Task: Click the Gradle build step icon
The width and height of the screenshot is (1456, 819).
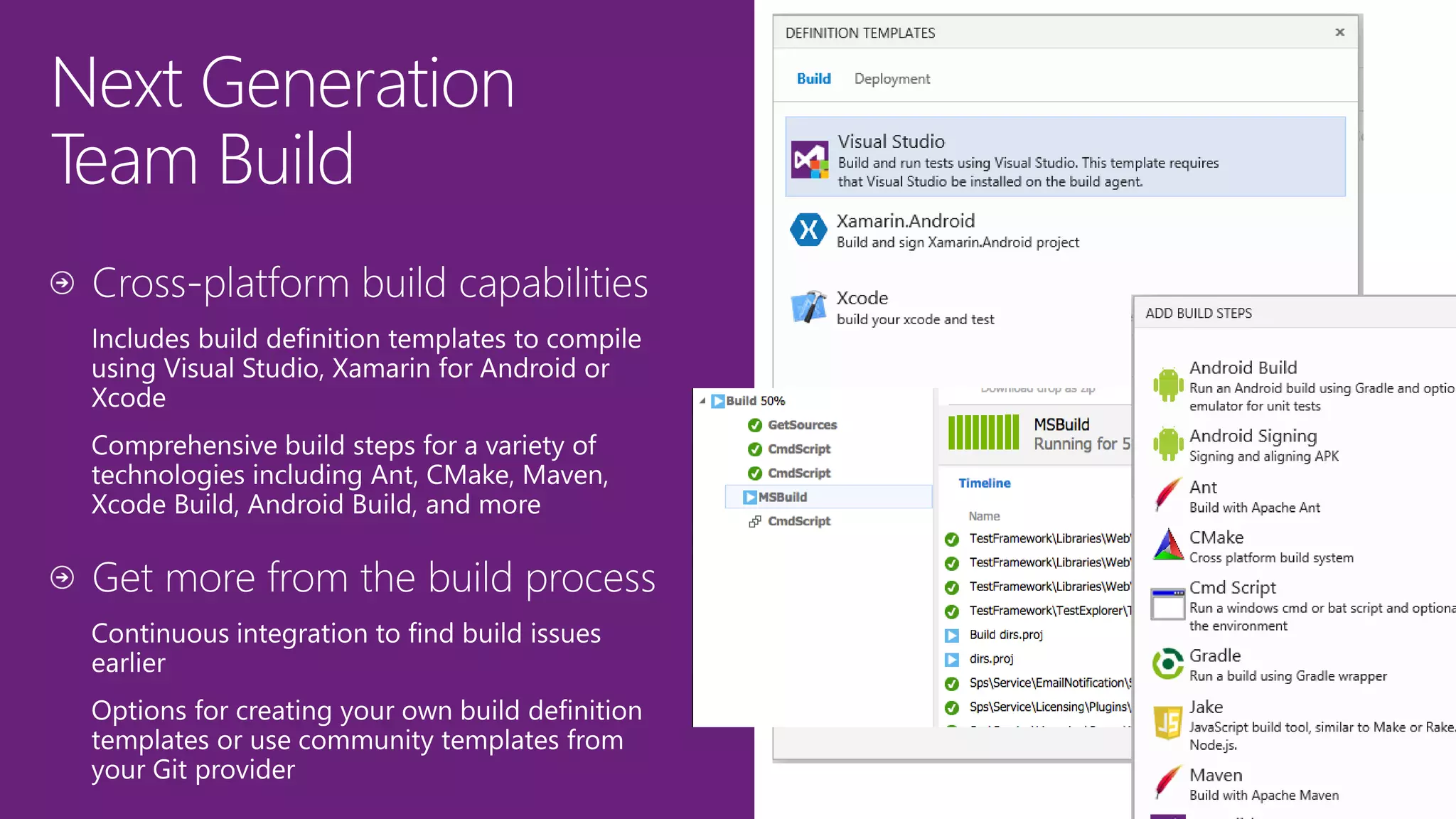Action: (1167, 664)
